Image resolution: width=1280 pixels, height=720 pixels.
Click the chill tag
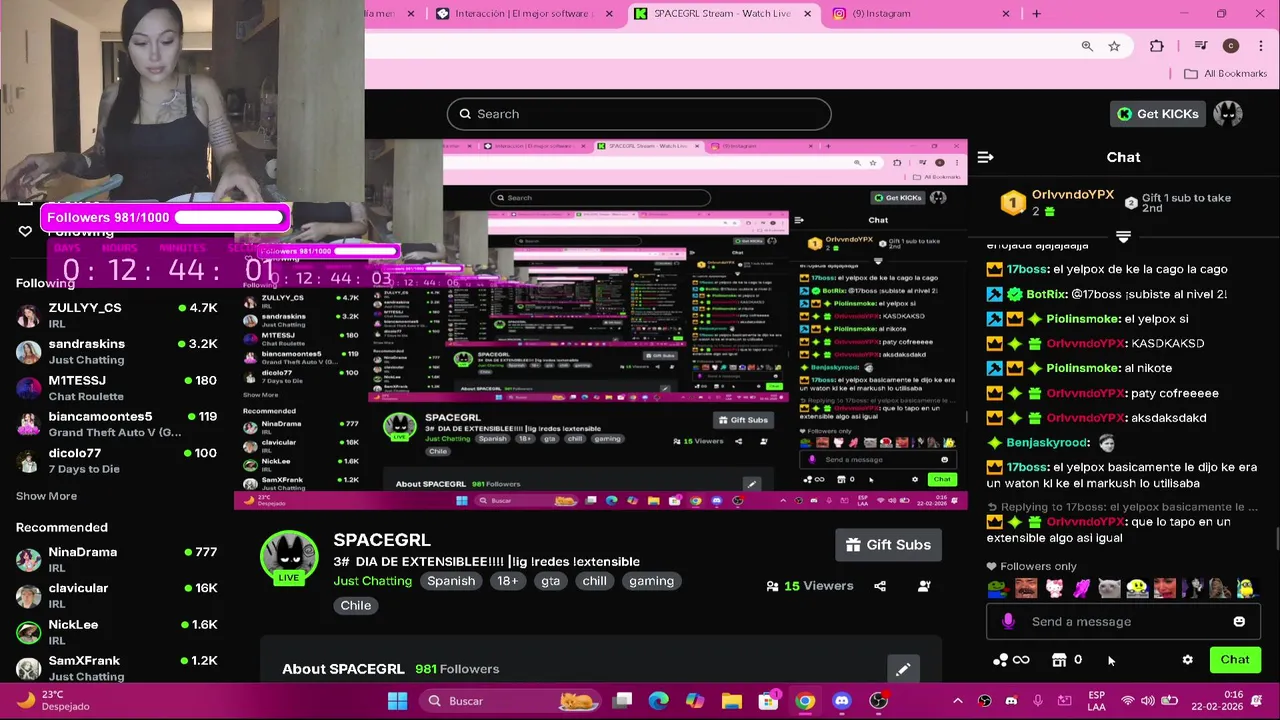[595, 581]
